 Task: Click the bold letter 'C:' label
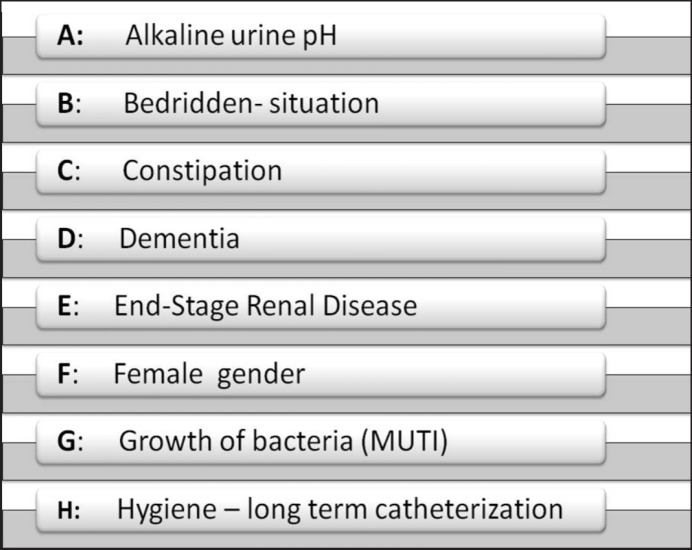(x=70, y=171)
